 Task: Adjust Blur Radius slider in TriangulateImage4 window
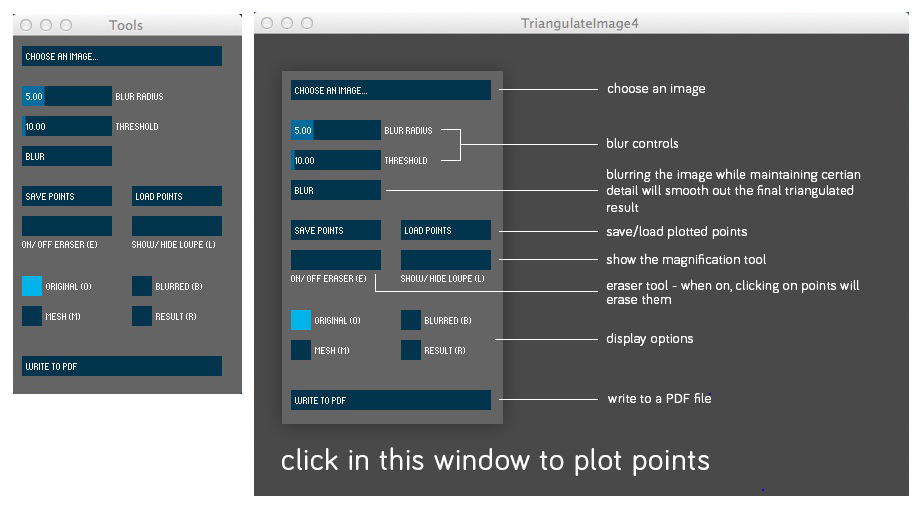(x=336, y=130)
